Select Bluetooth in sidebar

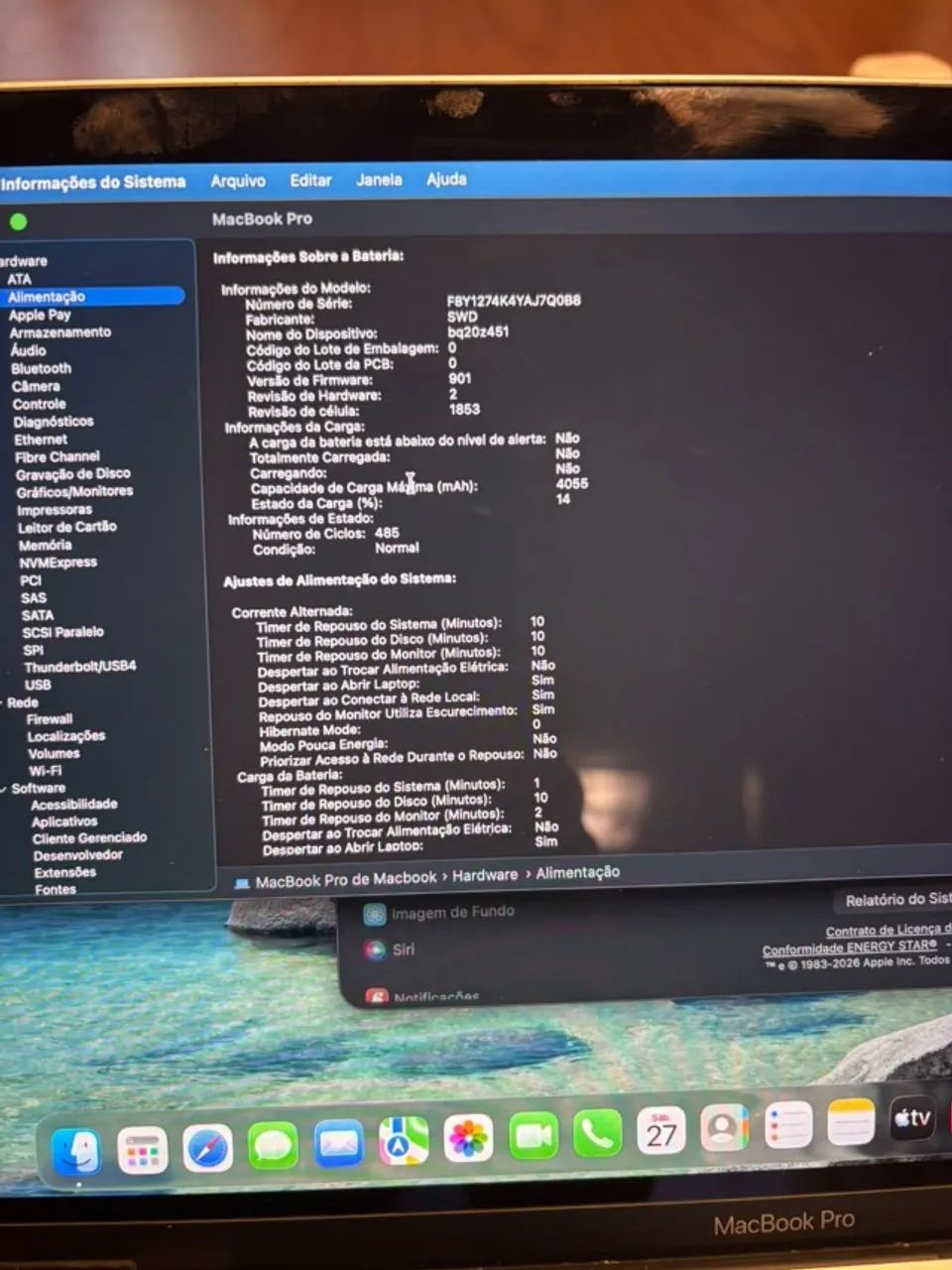pyautogui.click(x=41, y=368)
